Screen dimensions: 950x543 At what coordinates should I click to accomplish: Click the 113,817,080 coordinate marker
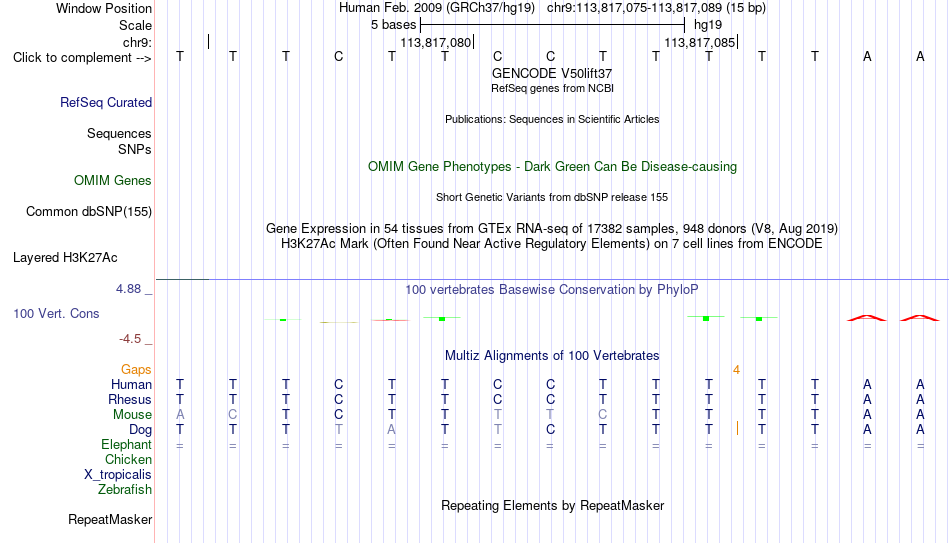[x=436, y=42]
